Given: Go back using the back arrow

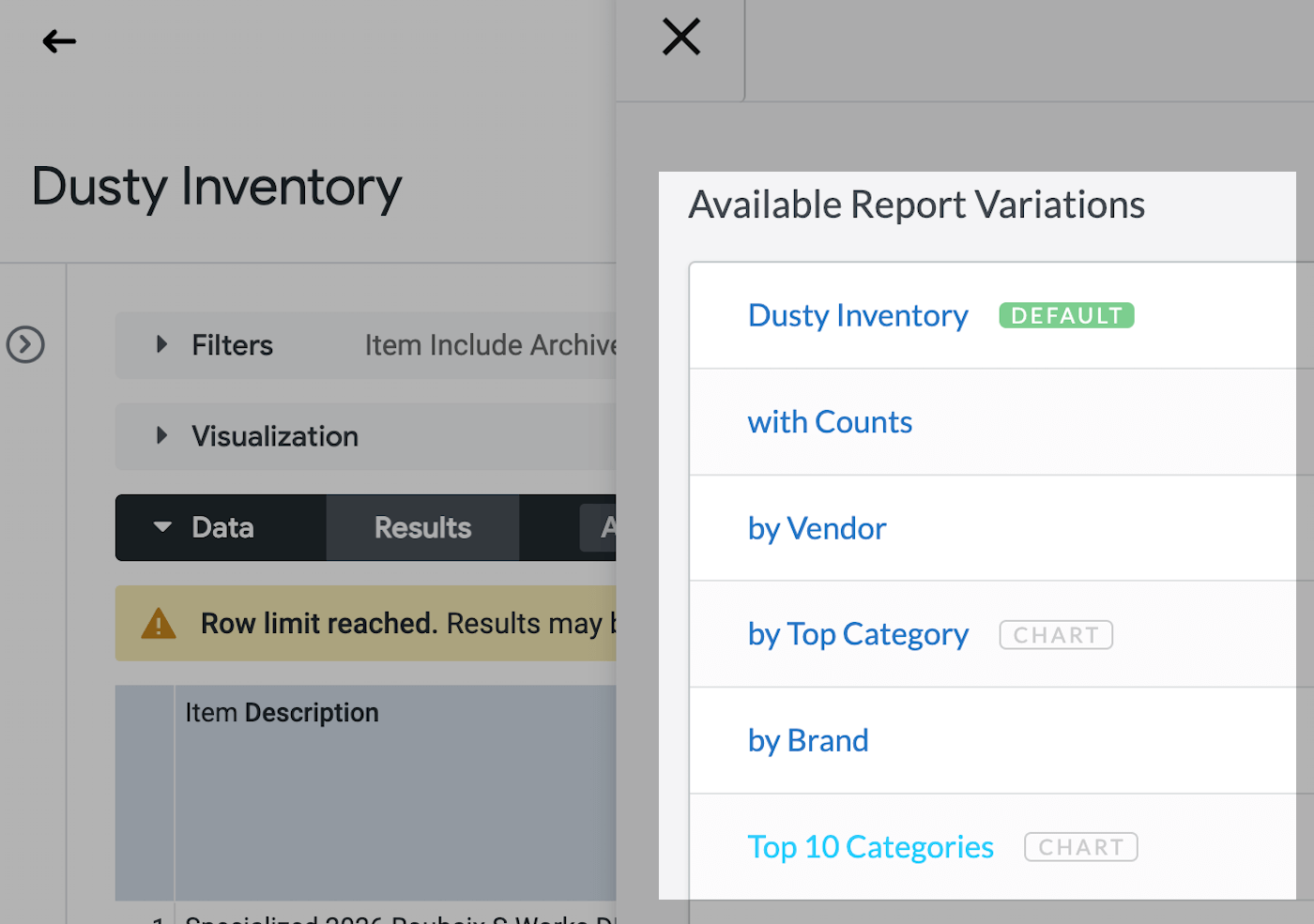Looking at the screenshot, I should (x=58, y=41).
